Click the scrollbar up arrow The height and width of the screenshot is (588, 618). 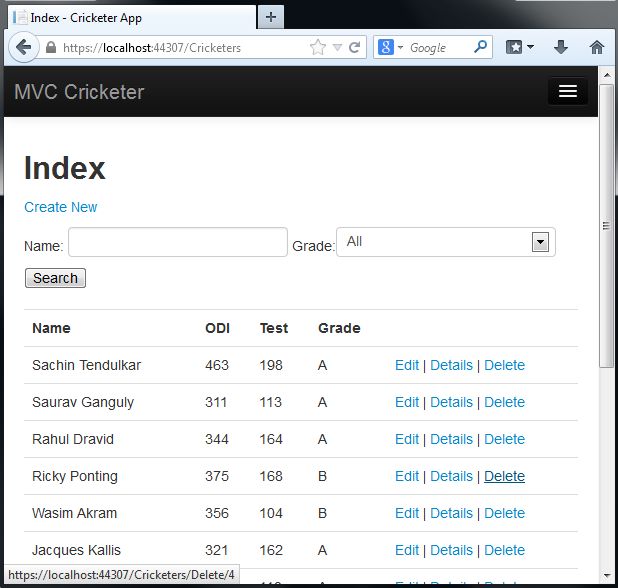607,75
